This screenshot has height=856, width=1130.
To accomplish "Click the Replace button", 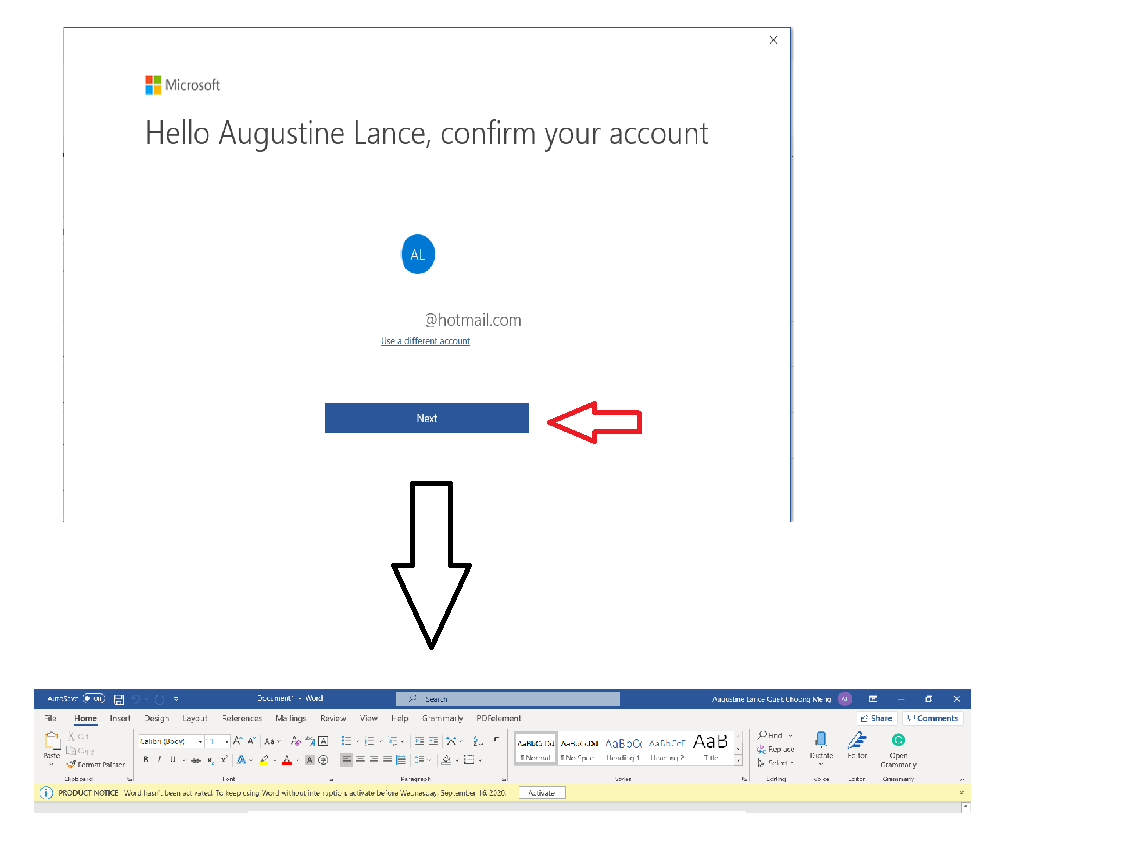I will click(775, 749).
